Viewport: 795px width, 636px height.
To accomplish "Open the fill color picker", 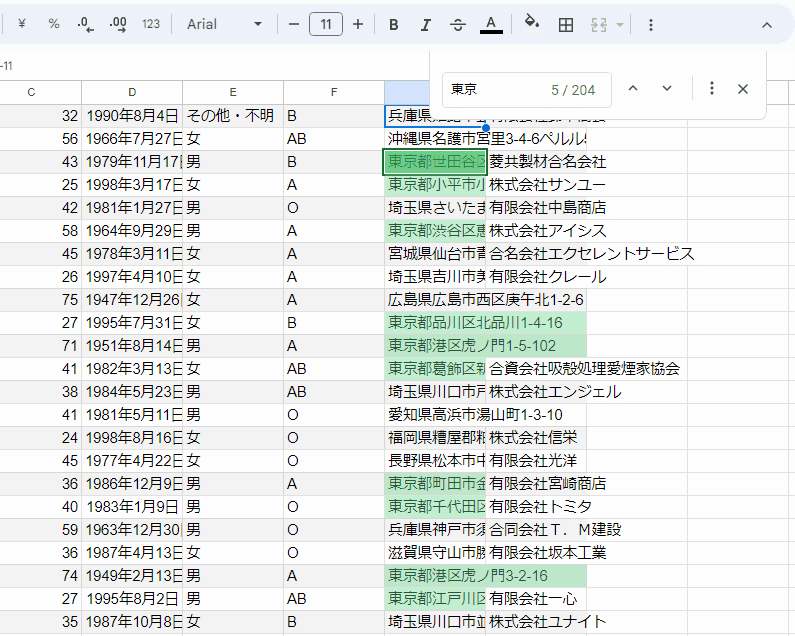I will (x=532, y=24).
